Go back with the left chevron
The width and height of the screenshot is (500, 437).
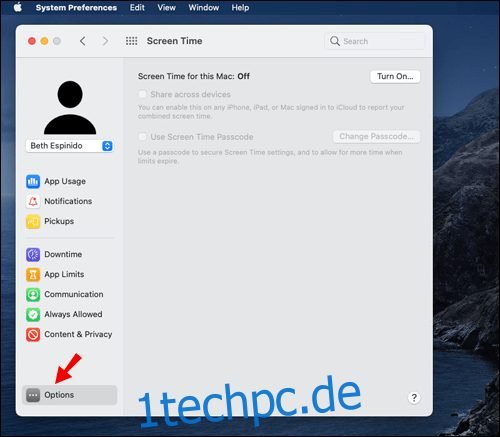(83, 41)
